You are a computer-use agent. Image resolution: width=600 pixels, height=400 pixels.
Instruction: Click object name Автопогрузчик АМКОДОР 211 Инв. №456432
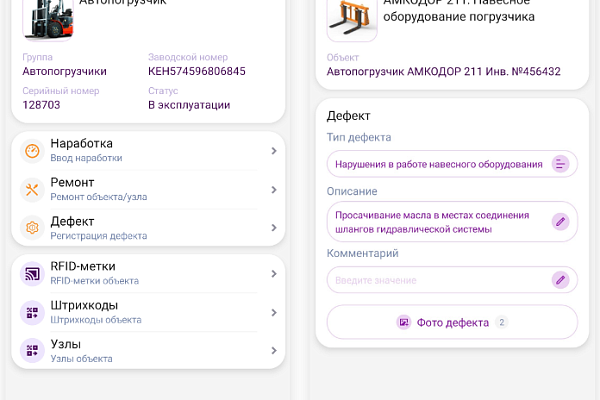click(x=443, y=72)
